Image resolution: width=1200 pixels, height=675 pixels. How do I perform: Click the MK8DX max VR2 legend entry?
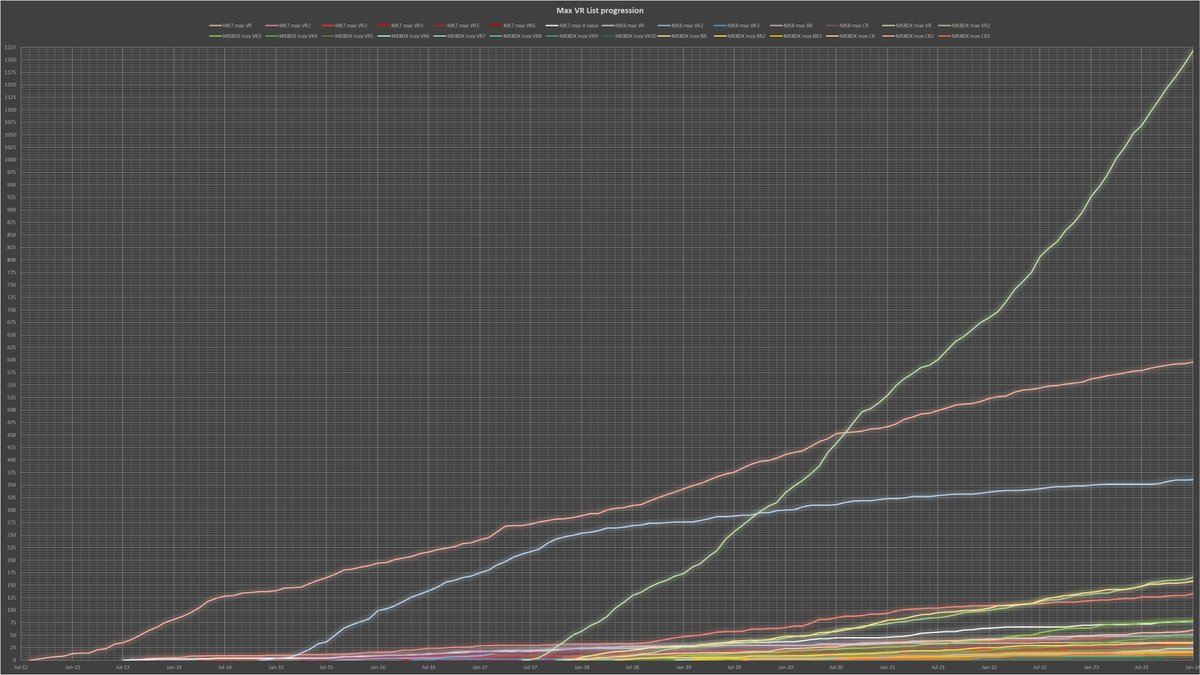tap(964, 25)
